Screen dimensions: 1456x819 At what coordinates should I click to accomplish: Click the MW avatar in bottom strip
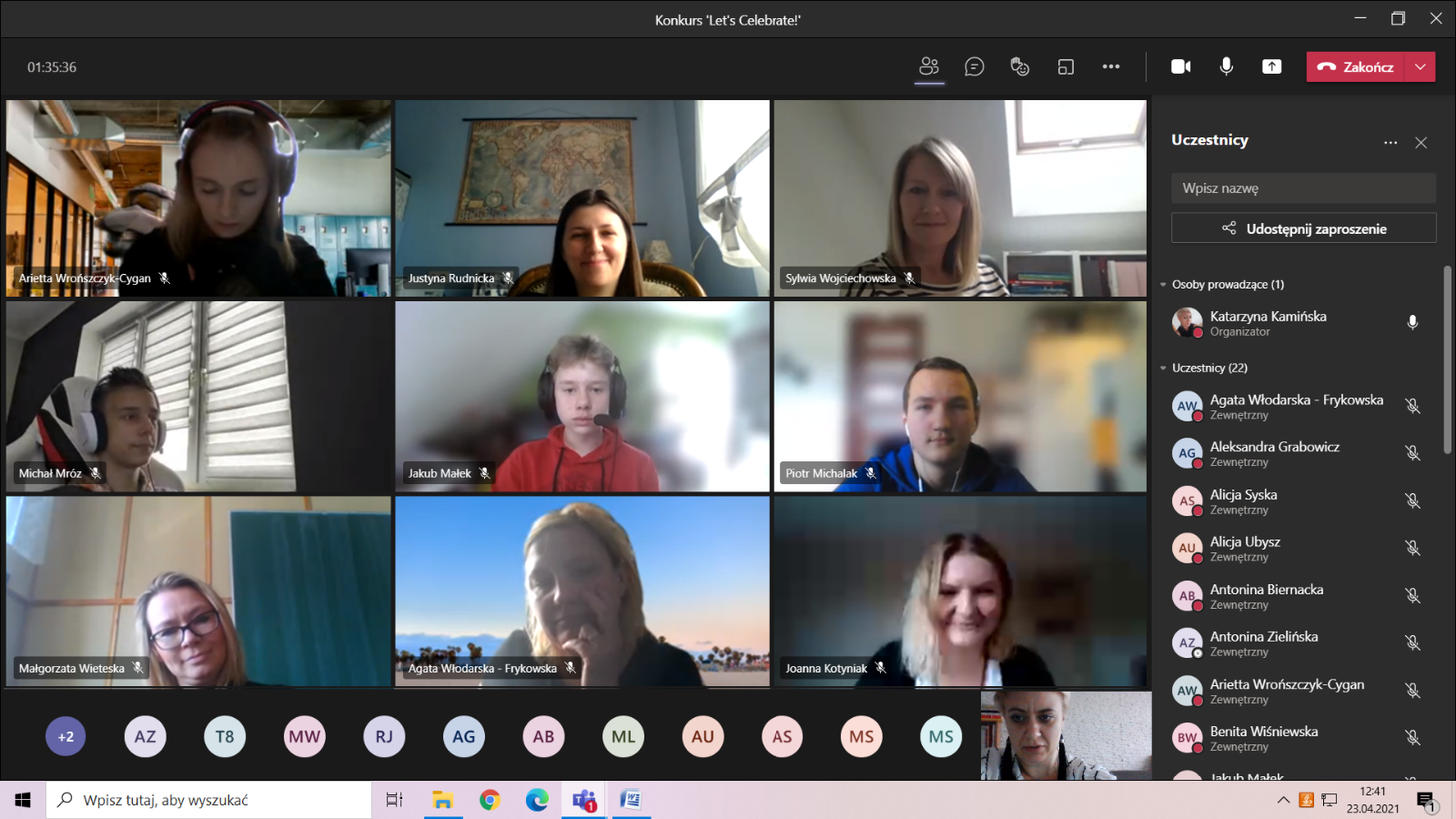[x=305, y=736]
